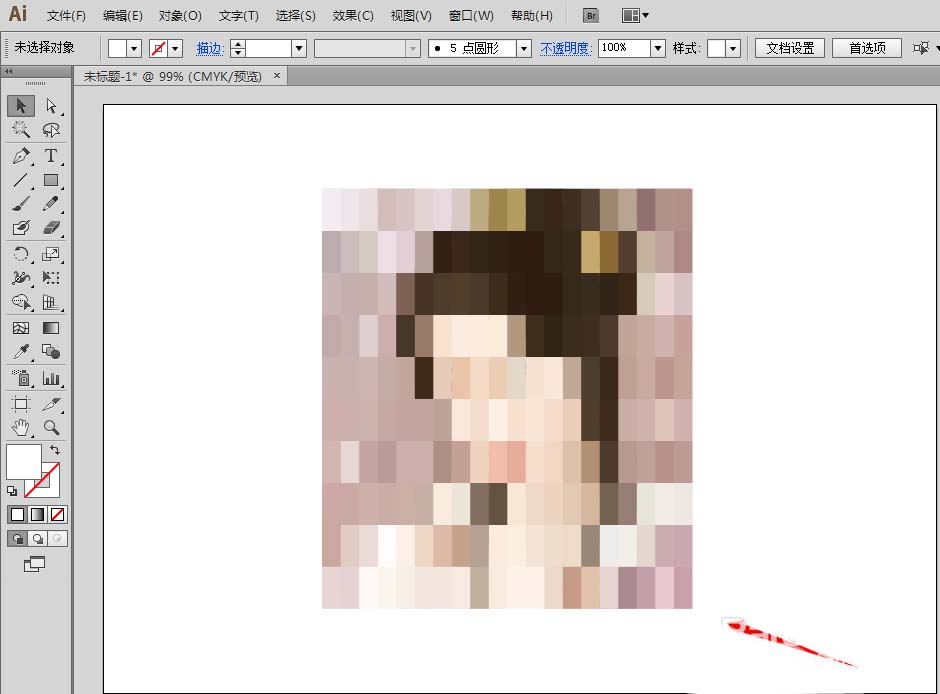Enable Draw Behind mode

click(x=37, y=538)
